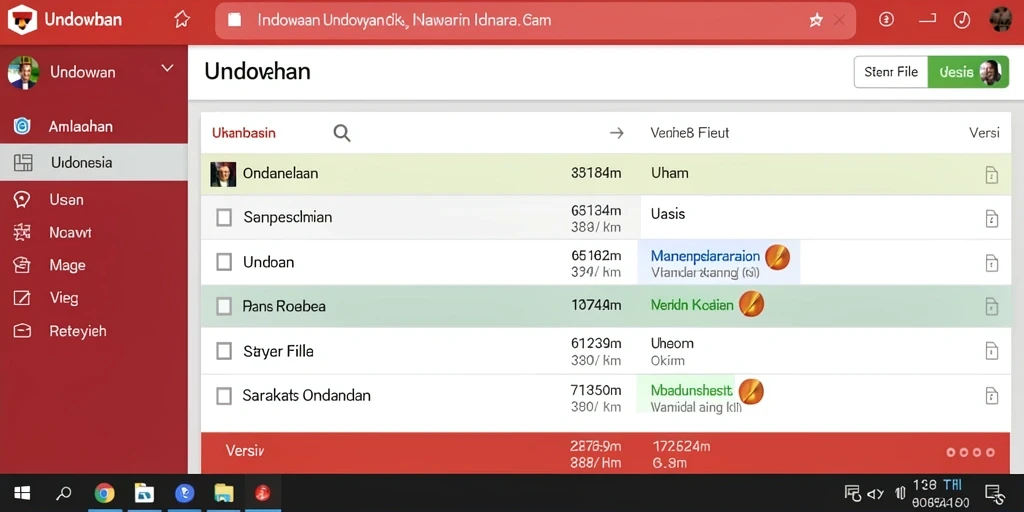Check the Sarakats Ondandan checkbox
Image resolution: width=1024 pixels, height=512 pixels.
point(224,395)
